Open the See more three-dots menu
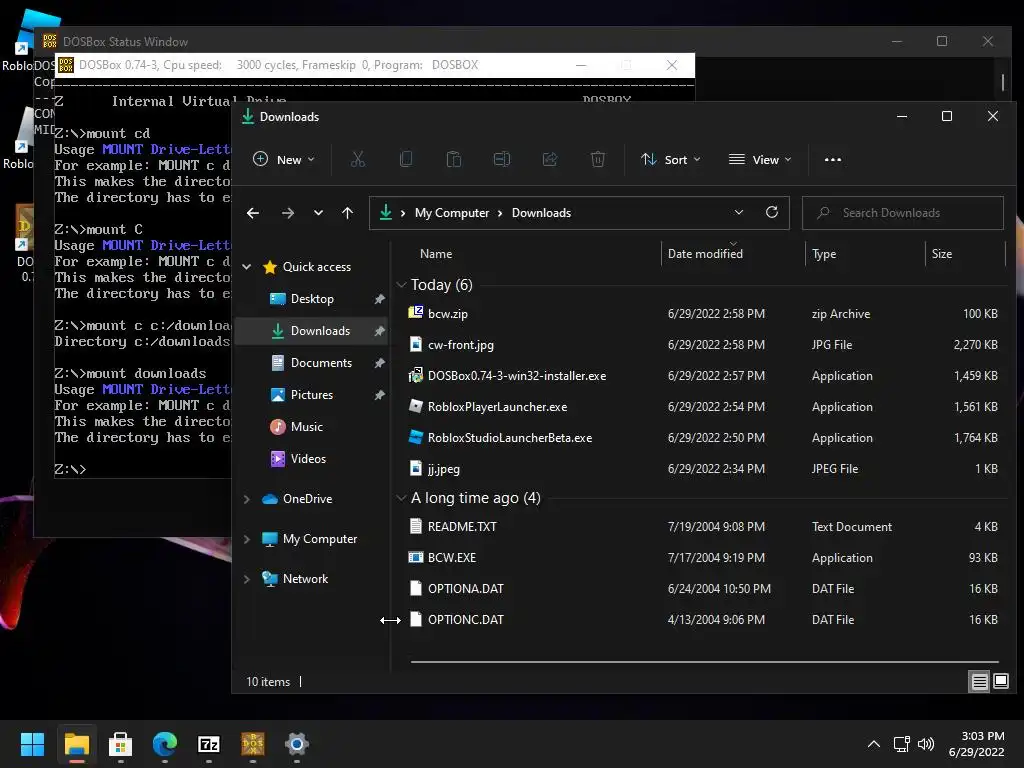The width and height of the screenshot is (1024, 768). pyautogui.click(x=833, y=159)
